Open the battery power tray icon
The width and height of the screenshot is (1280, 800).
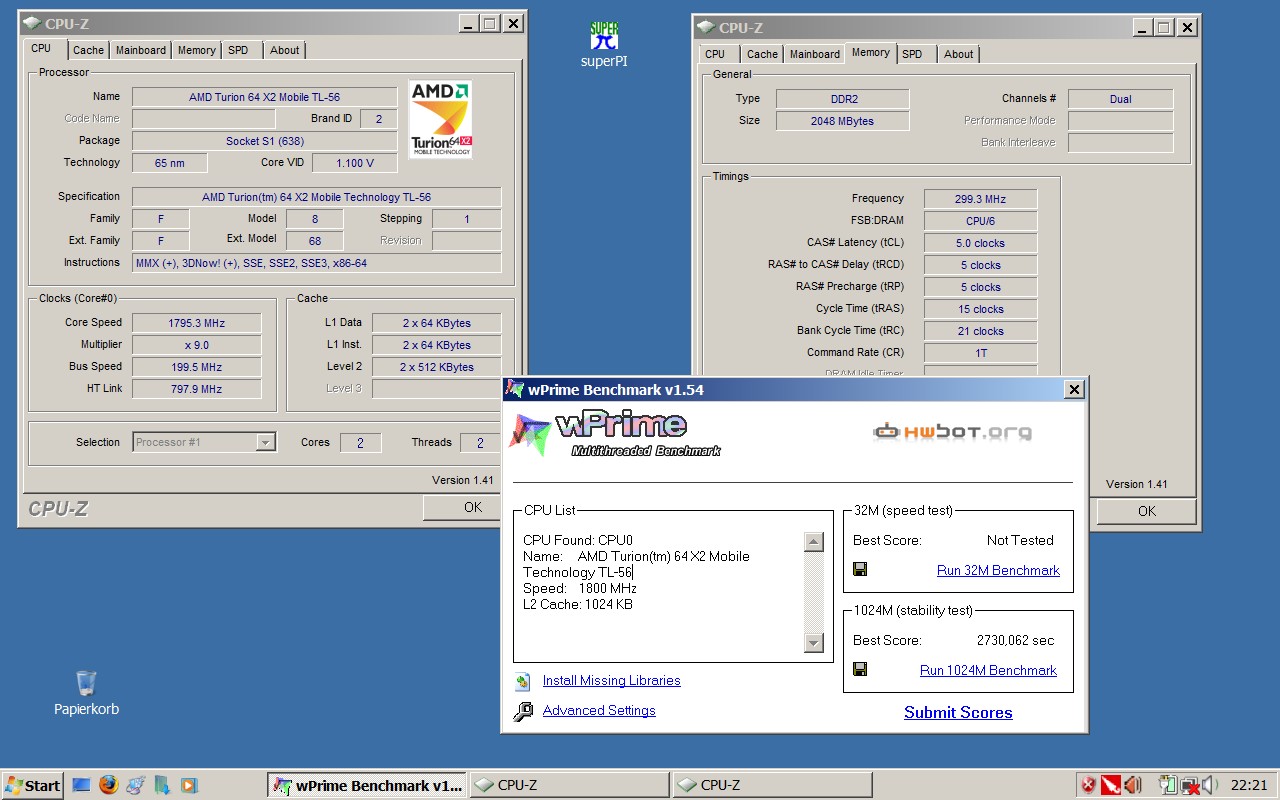tap(1168, 785)
